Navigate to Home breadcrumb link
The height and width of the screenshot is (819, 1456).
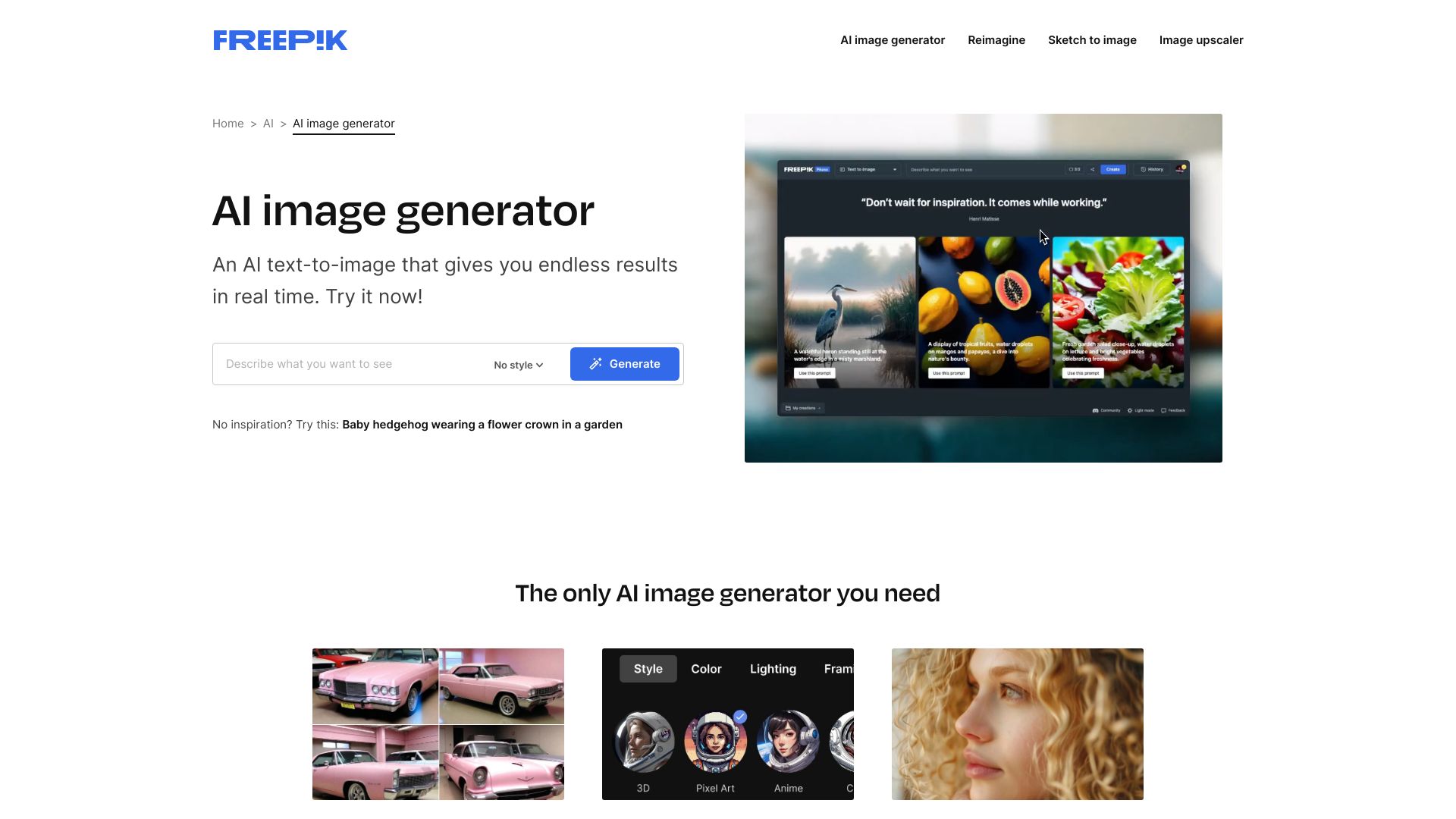click(x=228, y=123)
